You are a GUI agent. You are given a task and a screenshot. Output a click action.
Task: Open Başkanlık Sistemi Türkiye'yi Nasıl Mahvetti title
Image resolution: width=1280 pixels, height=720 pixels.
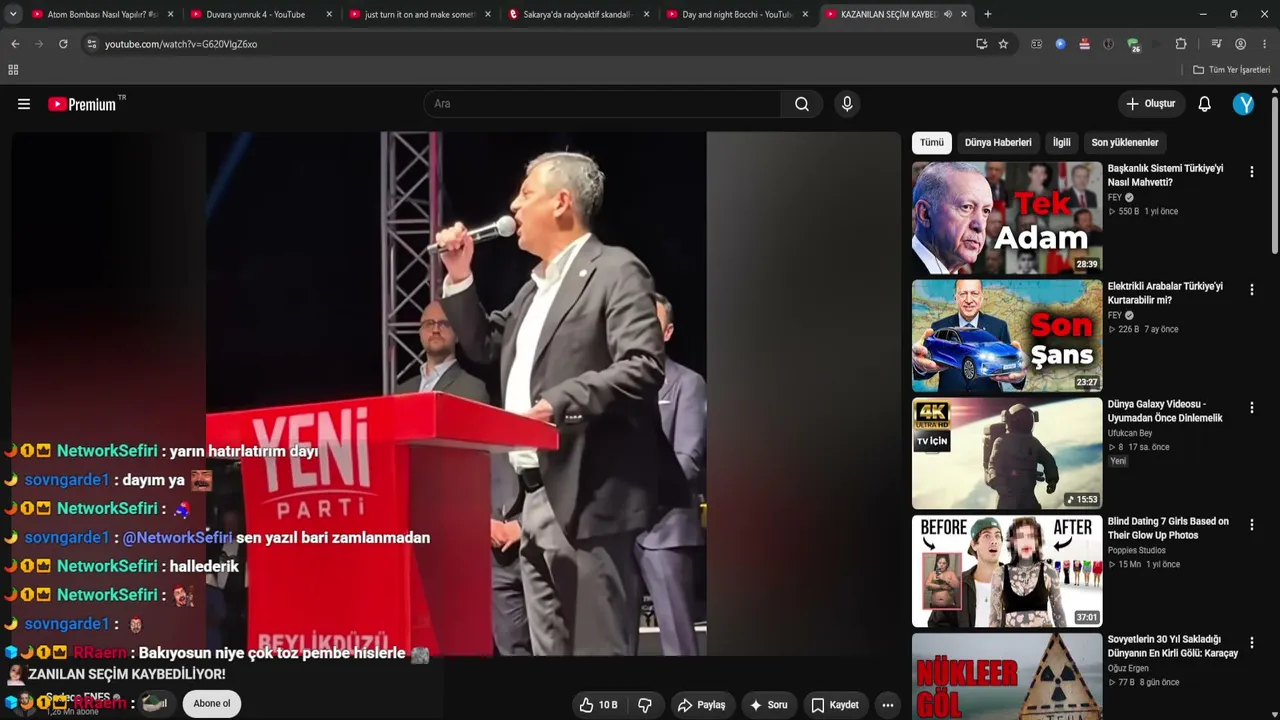tap(1166, 175)
